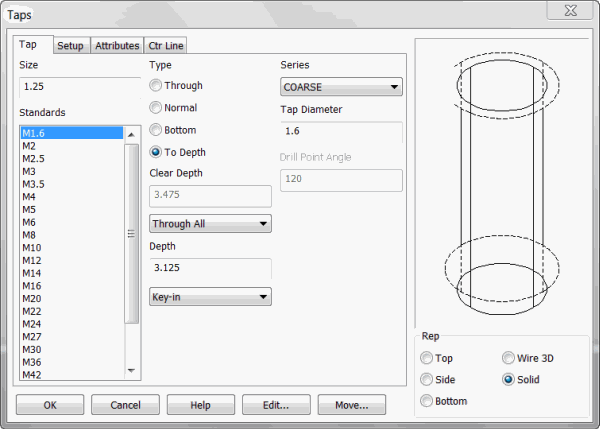Select M1.6 in Standards list

(x=72, y=133)
